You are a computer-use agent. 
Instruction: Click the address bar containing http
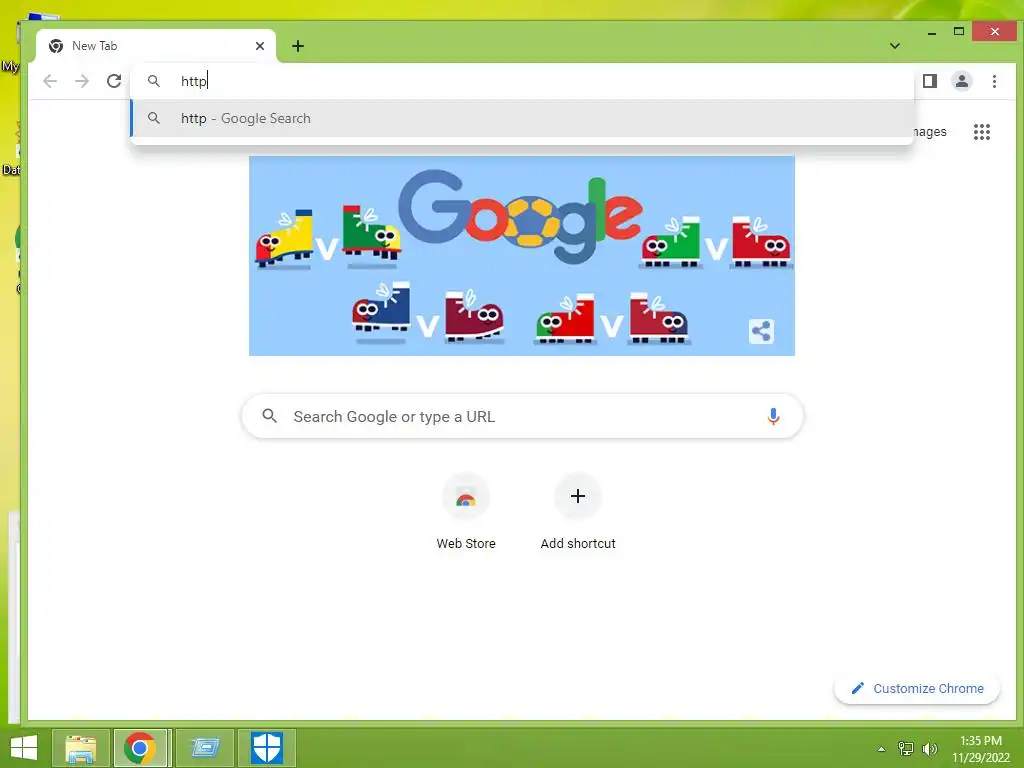522,81
